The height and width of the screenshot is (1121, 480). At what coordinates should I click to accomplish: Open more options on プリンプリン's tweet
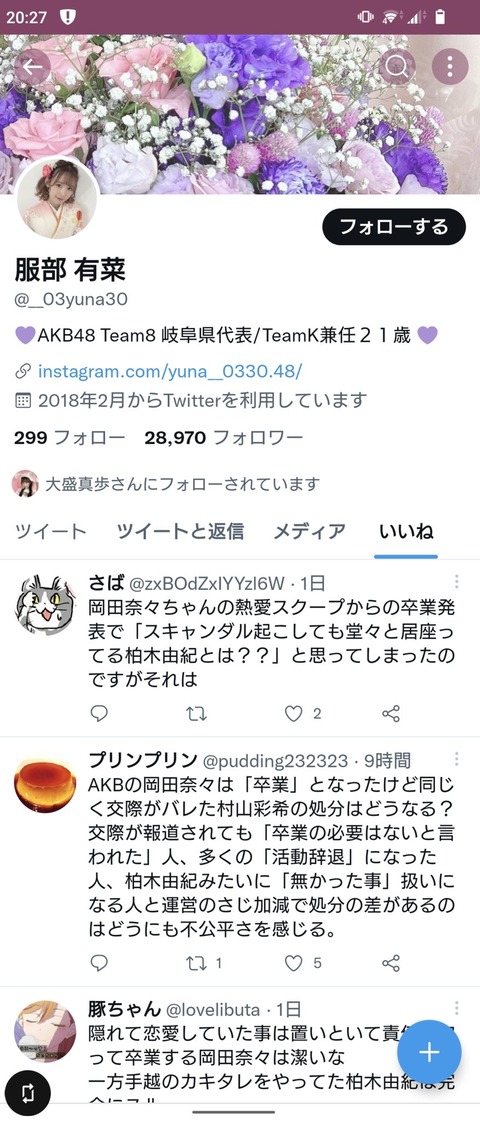[456, 759]
